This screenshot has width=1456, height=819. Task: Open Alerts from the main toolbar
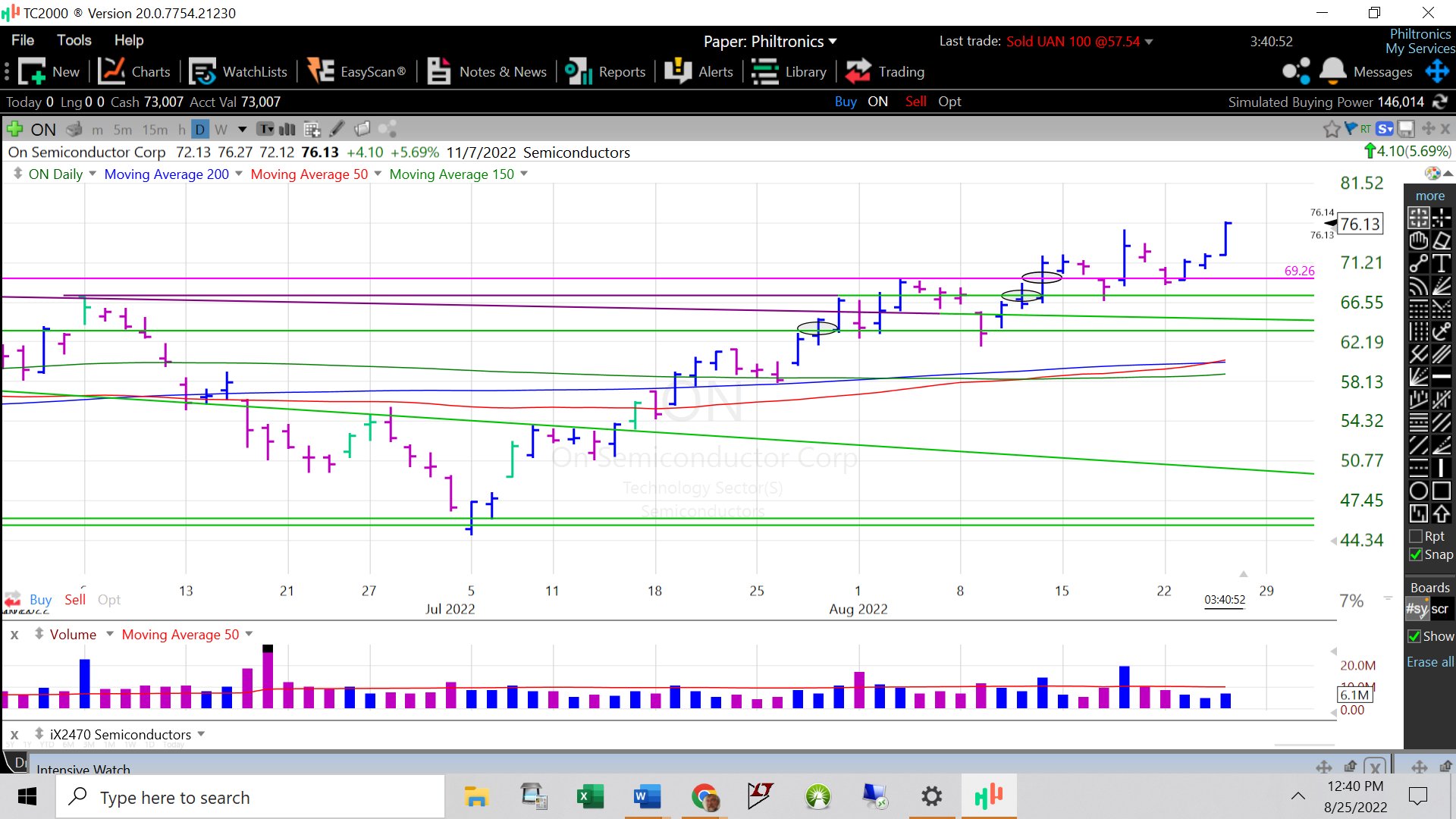698,71
